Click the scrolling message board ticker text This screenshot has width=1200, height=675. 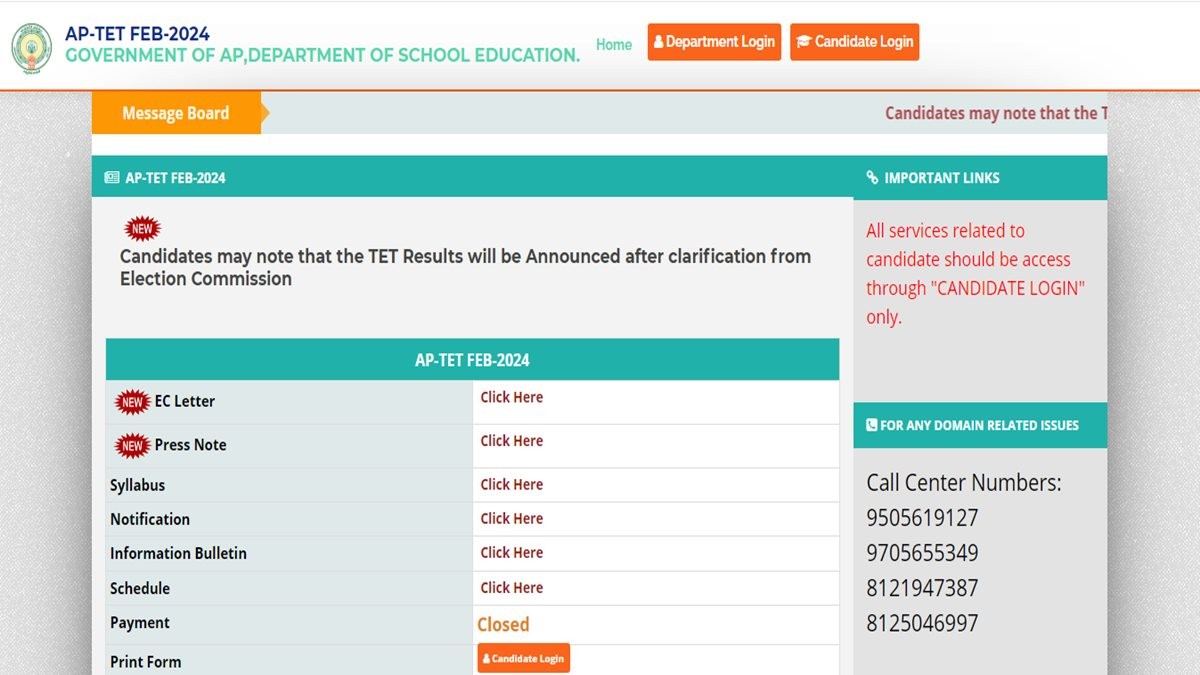[995, 113]
